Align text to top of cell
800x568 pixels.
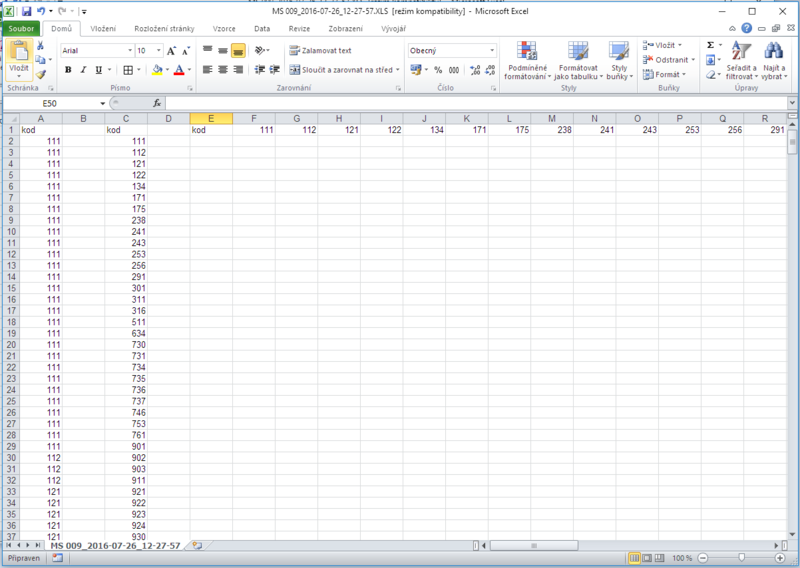tap(207, 50)
